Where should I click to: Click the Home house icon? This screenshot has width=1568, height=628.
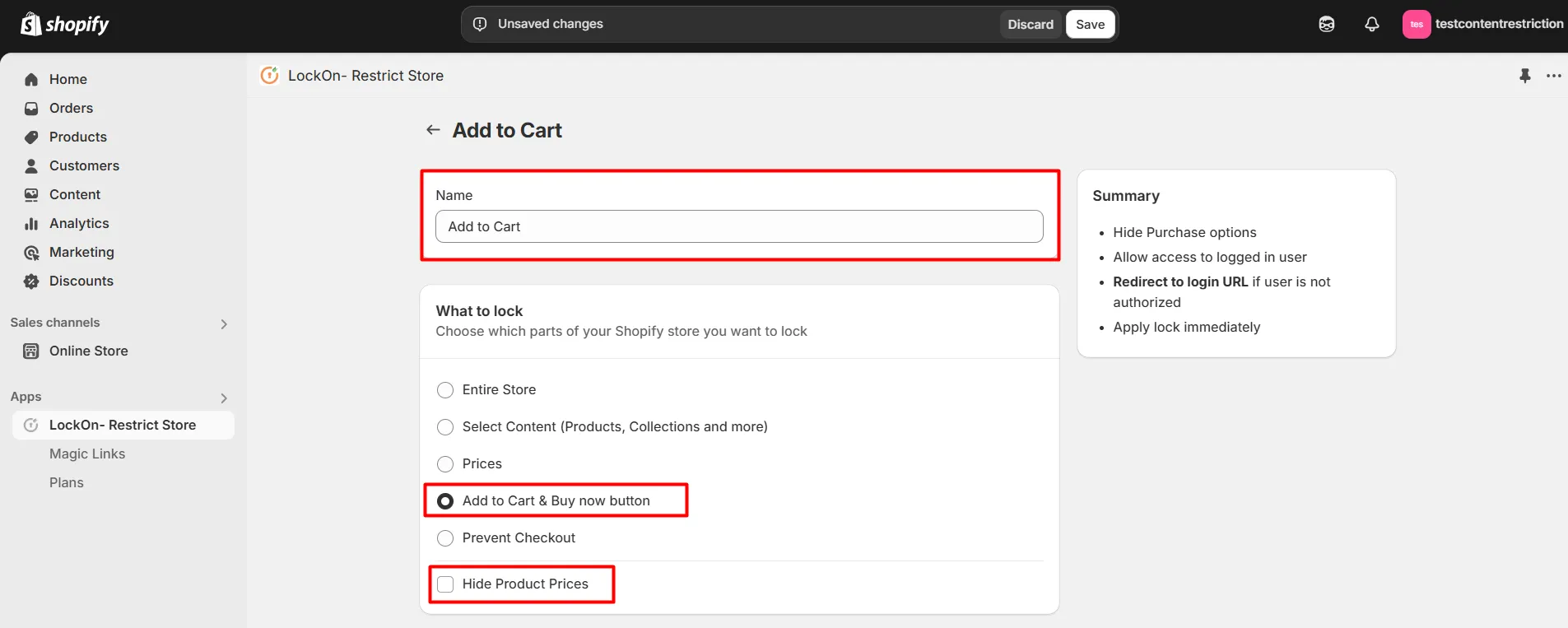31,79
